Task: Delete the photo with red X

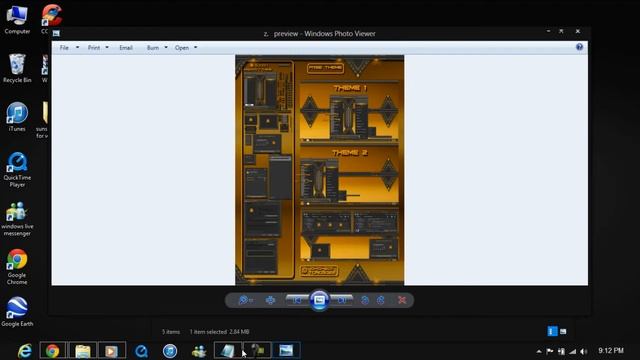Action: coord(402,300)
